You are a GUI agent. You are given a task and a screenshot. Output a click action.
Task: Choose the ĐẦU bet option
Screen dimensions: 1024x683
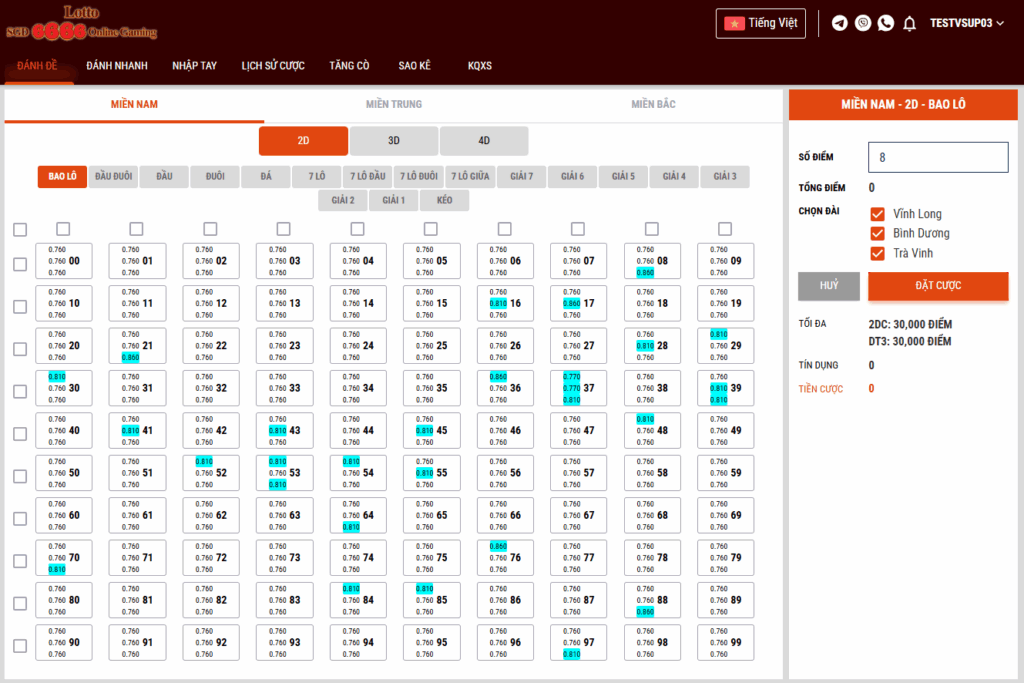click(x=165, y=176)
